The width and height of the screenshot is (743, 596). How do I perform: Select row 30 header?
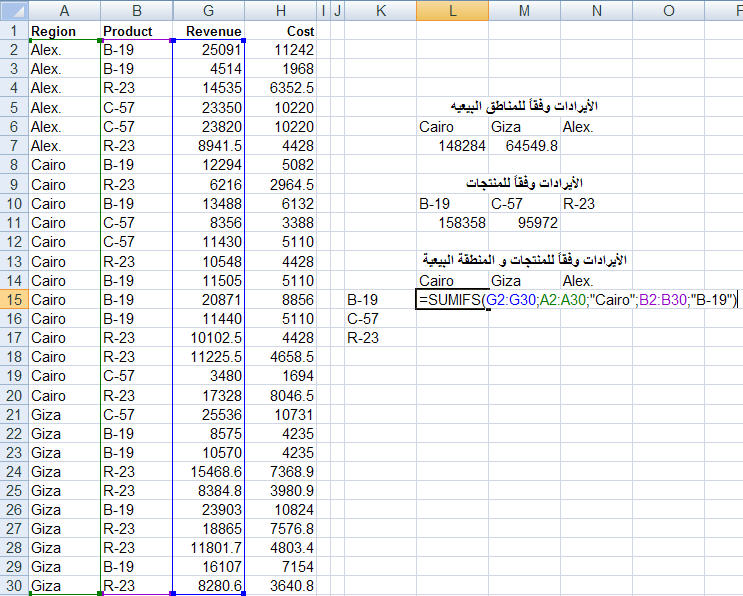[x=14, y=586]
